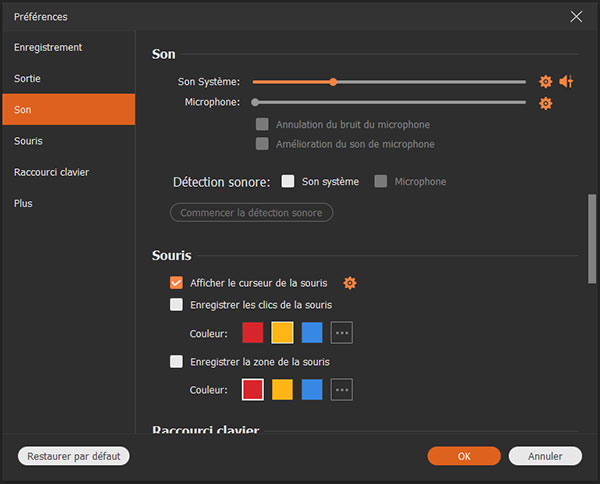Screen dimensions: 600x484
Task: Check Son système sound detection option
Action: pyautogui.click(x=288, y=182)
